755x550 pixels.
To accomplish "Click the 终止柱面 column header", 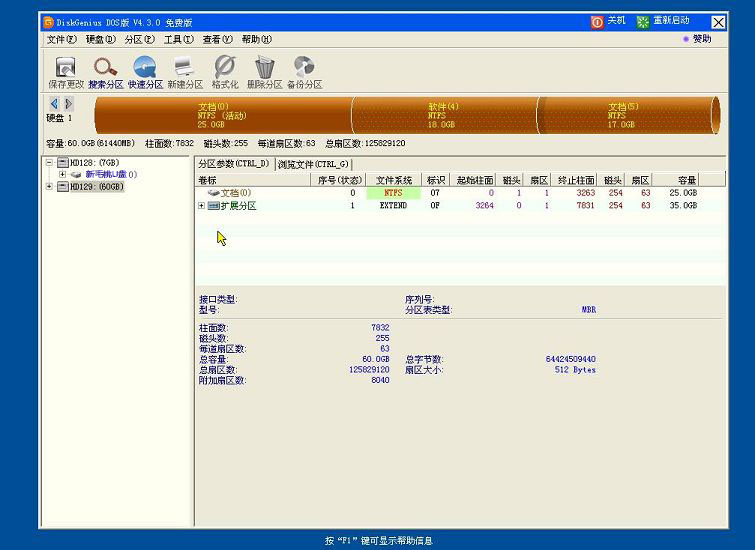I will (x=576, y=180).
